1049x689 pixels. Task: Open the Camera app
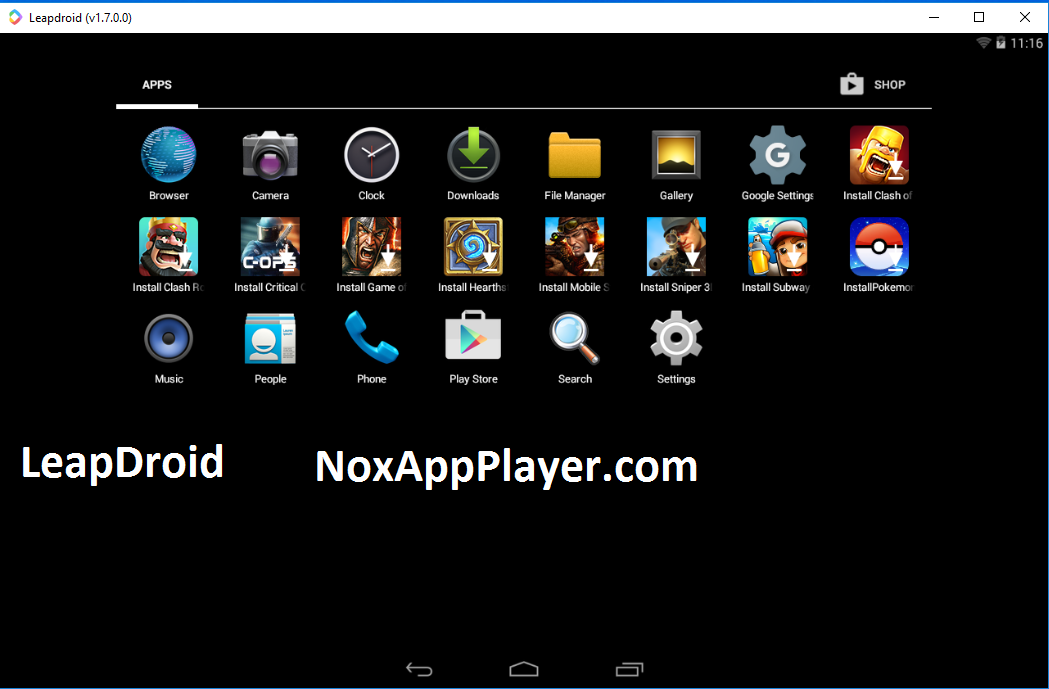[270, 154]
